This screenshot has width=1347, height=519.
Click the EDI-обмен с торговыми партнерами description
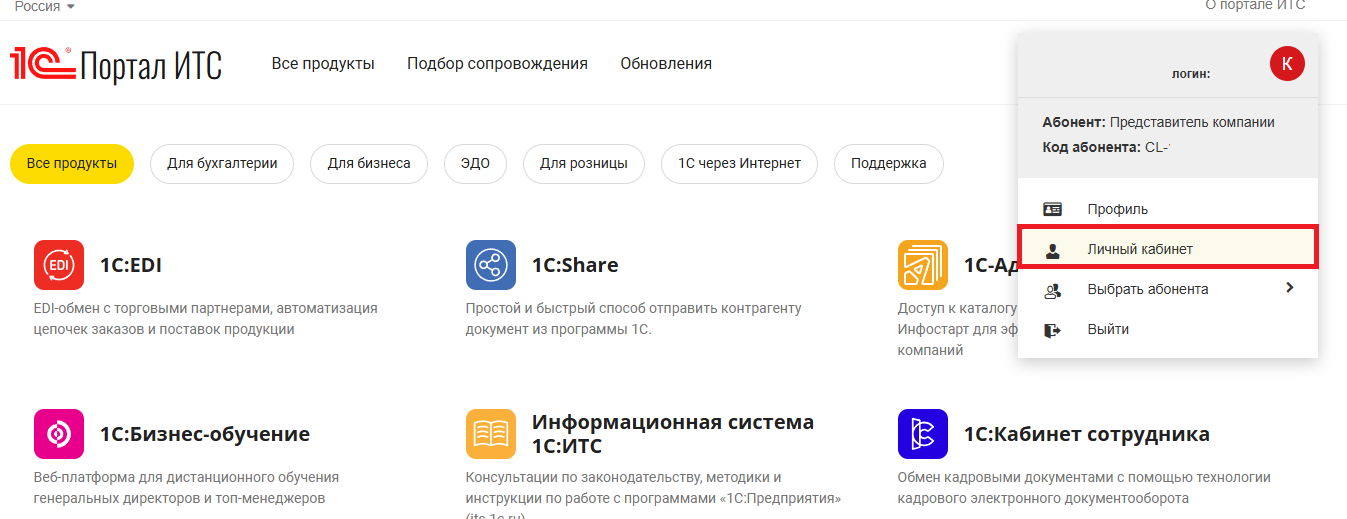click(206, 318)
